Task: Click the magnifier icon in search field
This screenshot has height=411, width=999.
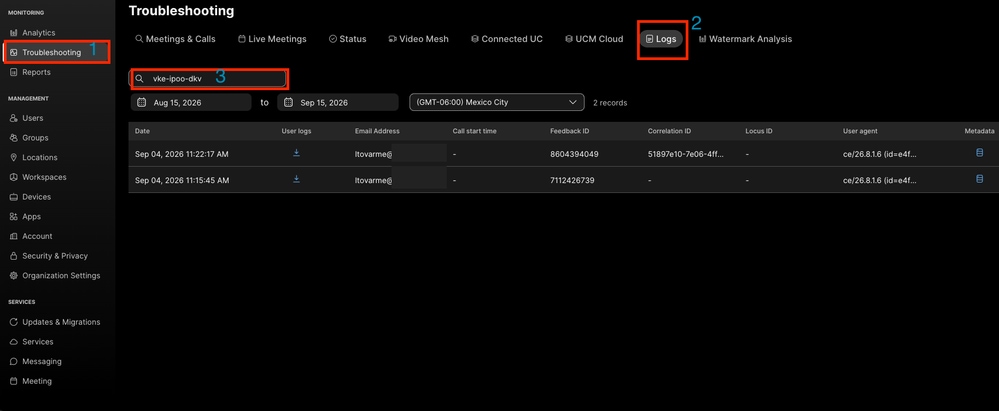Action: point(139,78)
